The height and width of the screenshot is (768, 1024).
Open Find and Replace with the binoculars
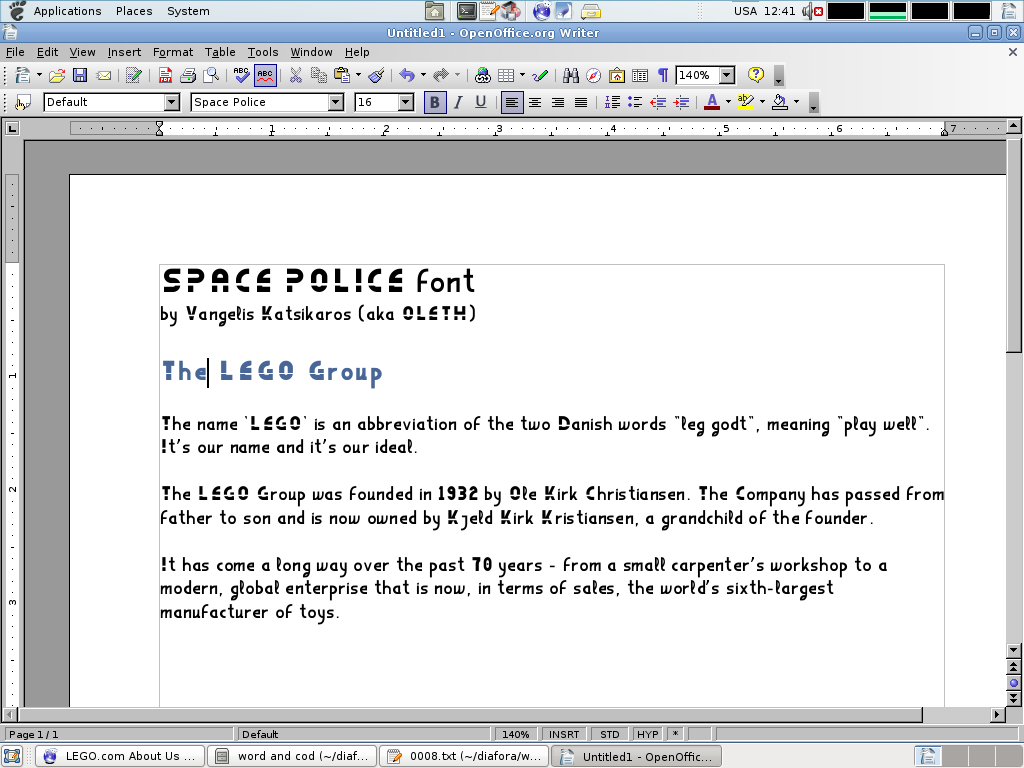pos(571,76)
